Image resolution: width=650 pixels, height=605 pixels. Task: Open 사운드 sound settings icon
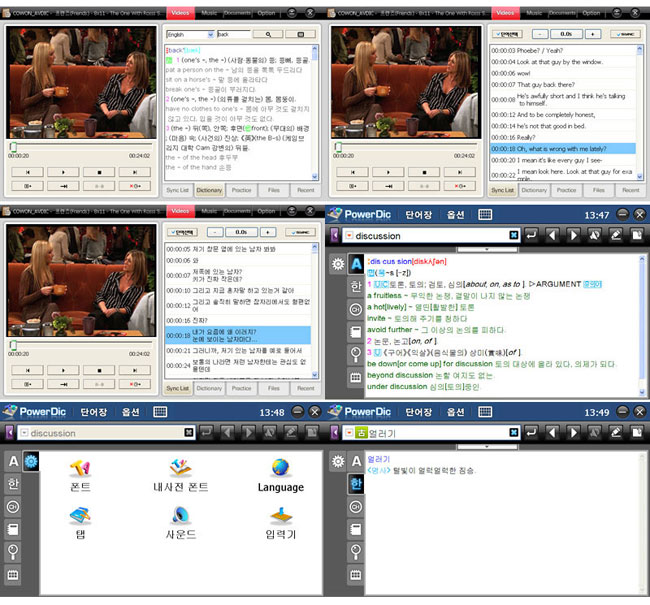180,523
